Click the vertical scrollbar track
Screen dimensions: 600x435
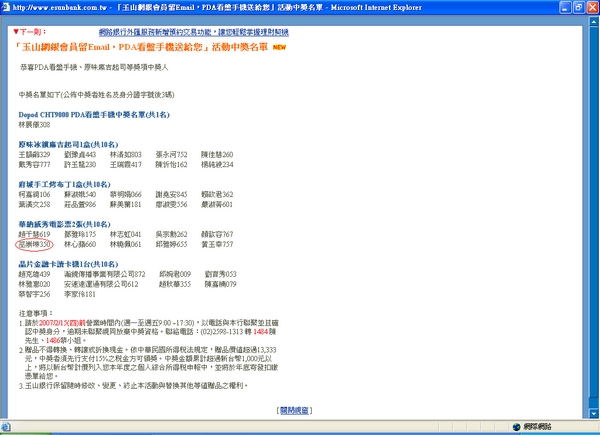pos(594,217)
